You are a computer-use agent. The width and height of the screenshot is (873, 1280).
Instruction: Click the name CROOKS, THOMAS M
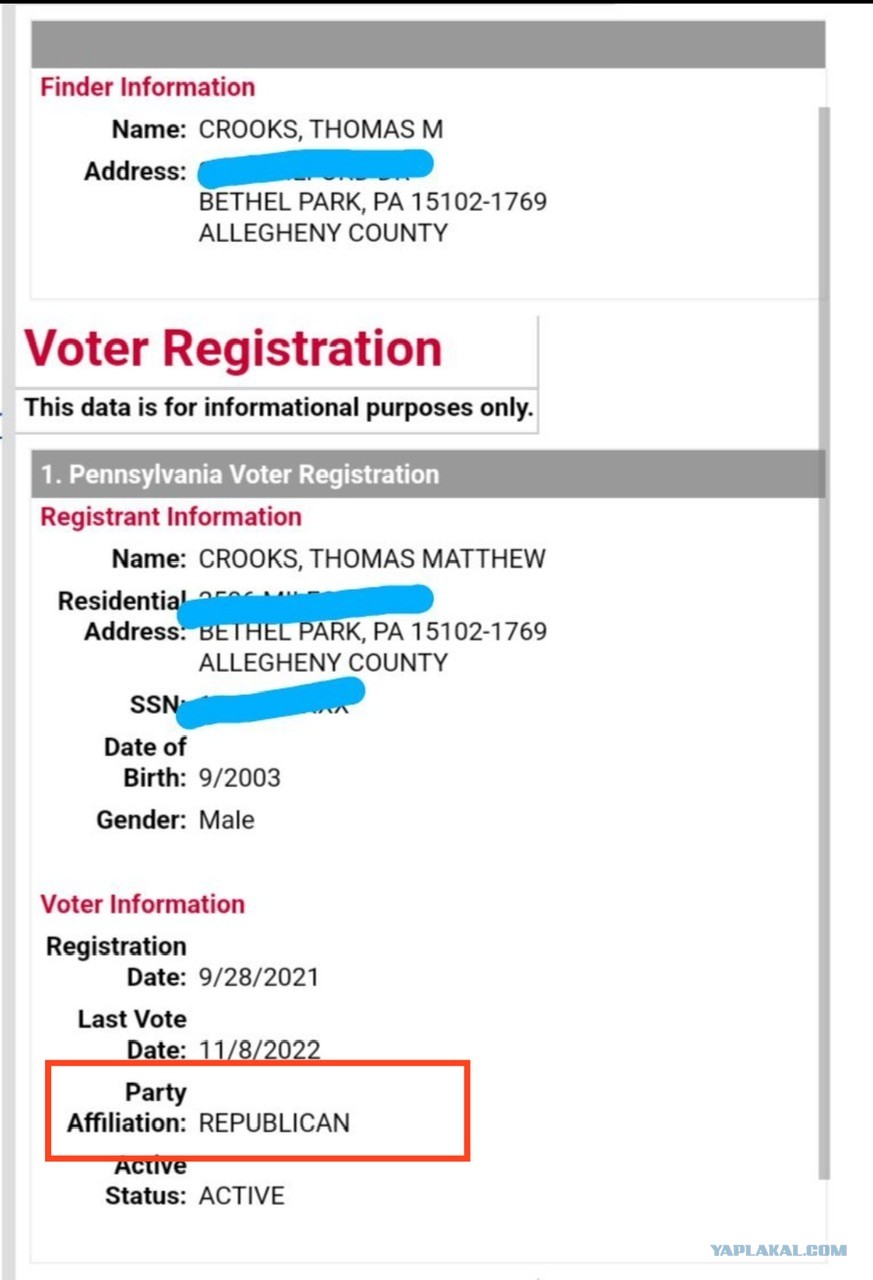coord(320,130)
